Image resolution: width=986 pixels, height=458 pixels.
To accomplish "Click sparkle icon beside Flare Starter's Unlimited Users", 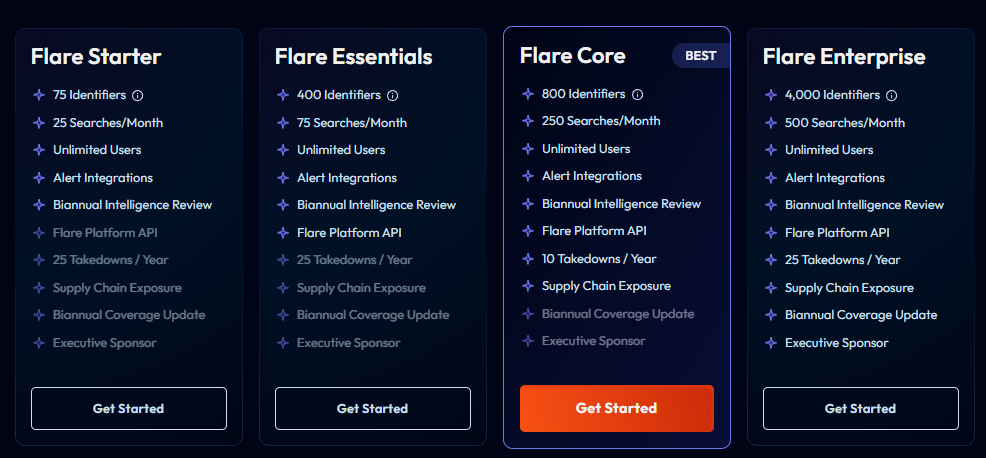I will tap(39, 150).
